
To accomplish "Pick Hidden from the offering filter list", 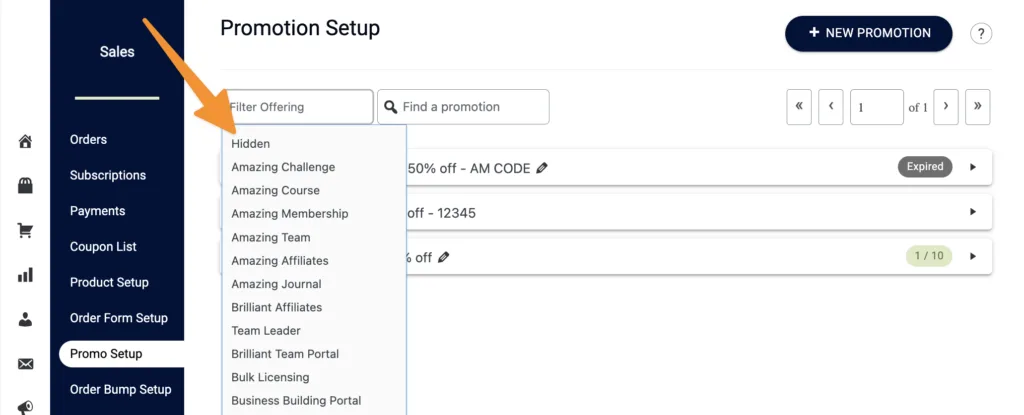I will pyautogui.click(x=250, y=144).
